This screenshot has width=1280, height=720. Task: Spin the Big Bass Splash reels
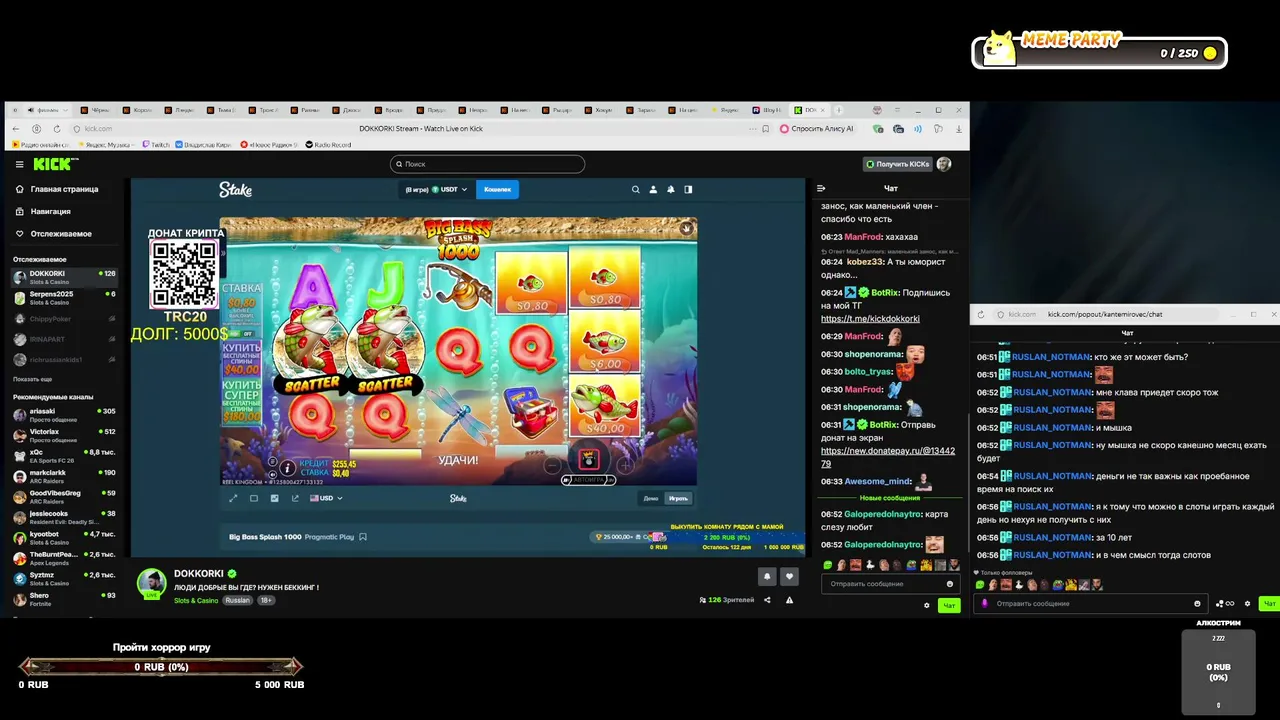click(589, 459)
